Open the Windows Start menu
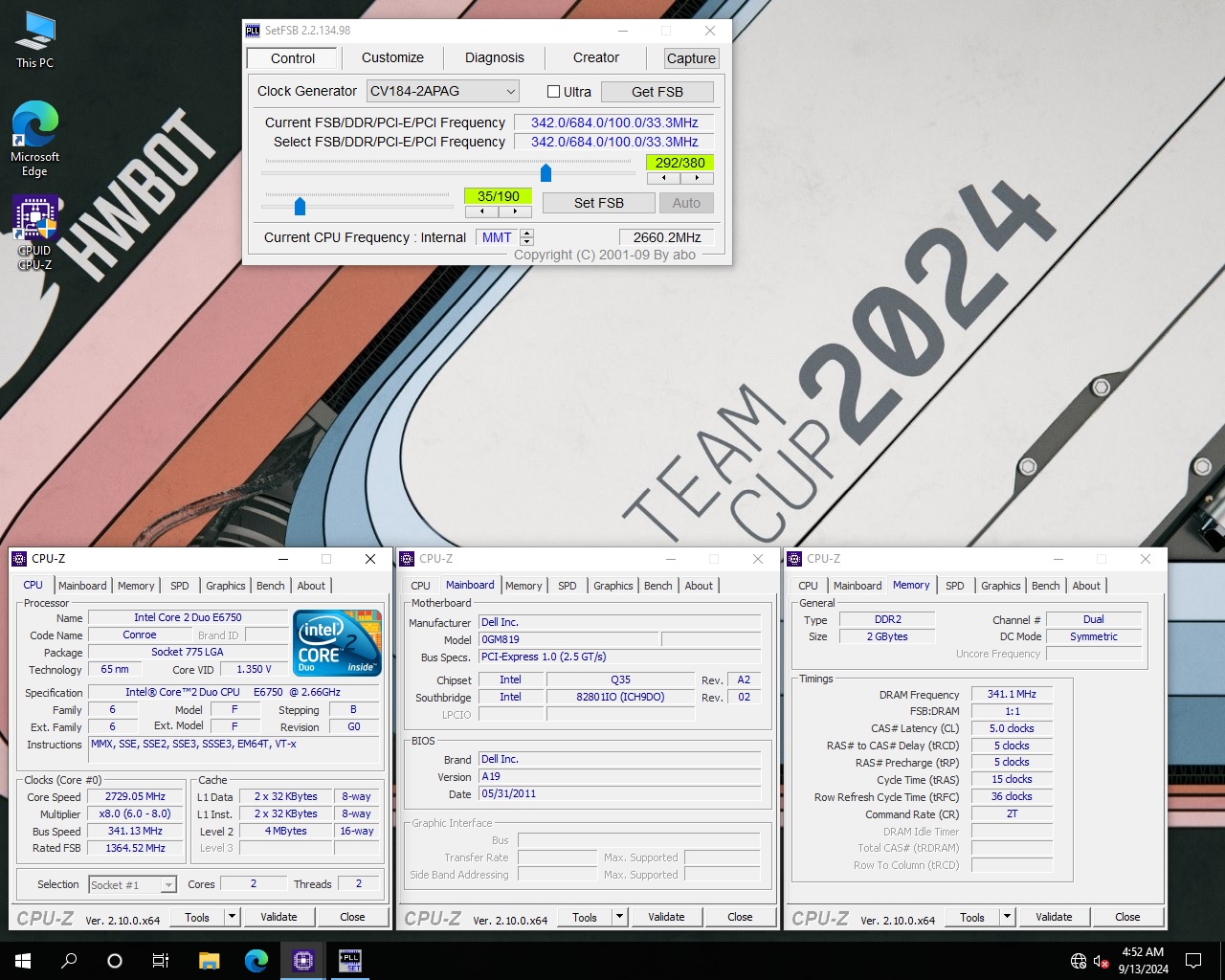This screenshot has width=1225, height=980. pos(23,960)
